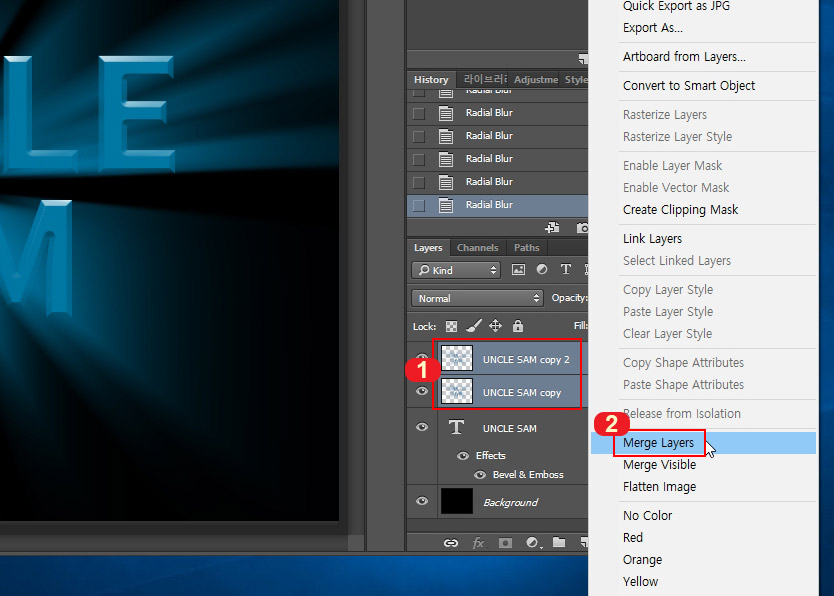Hide the Background layer
This screenshot has width=834, height=596.
pyautogui.click(x=422, y=501)
